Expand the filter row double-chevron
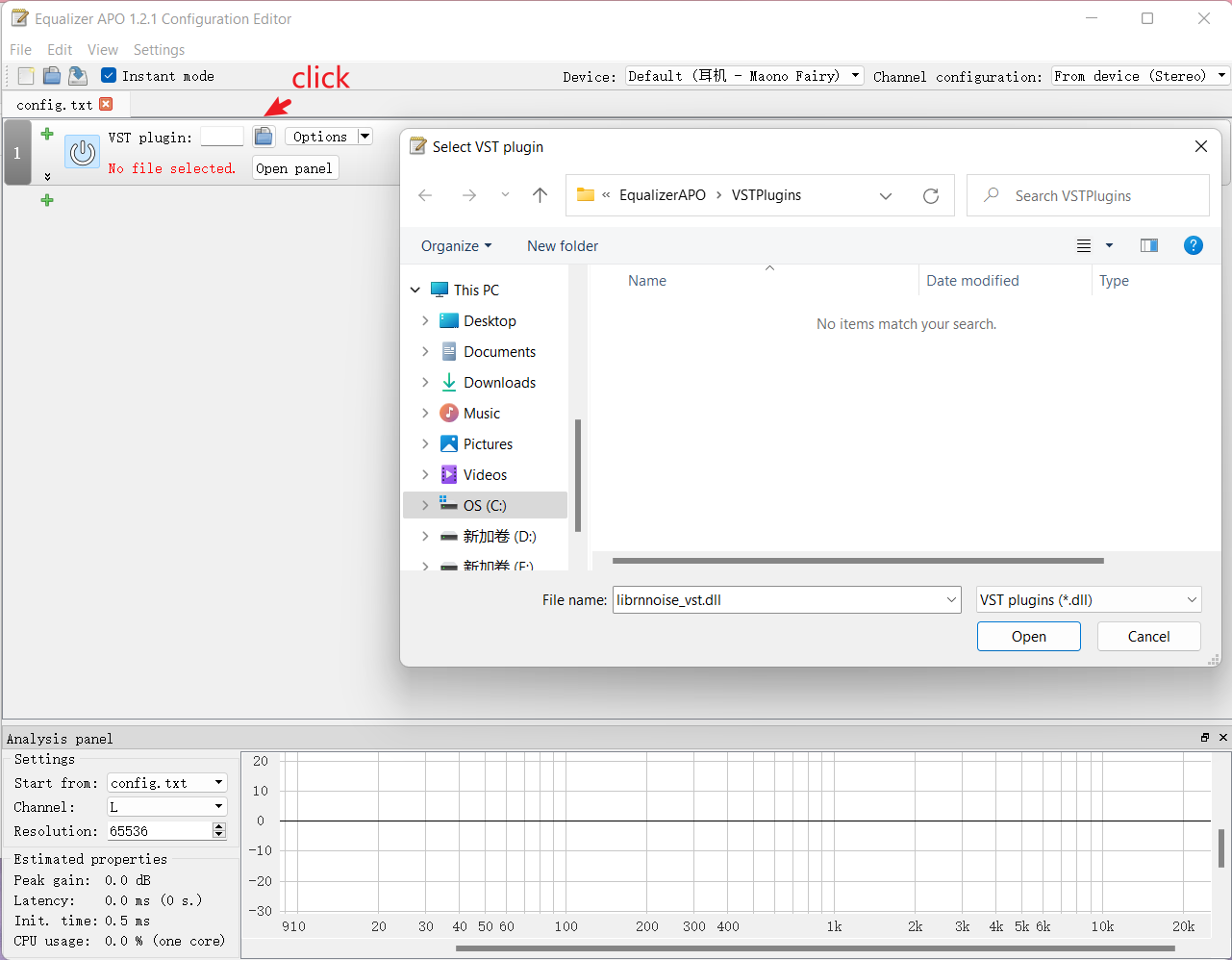This screenshot has height=960, width=1232. point(47,177)
